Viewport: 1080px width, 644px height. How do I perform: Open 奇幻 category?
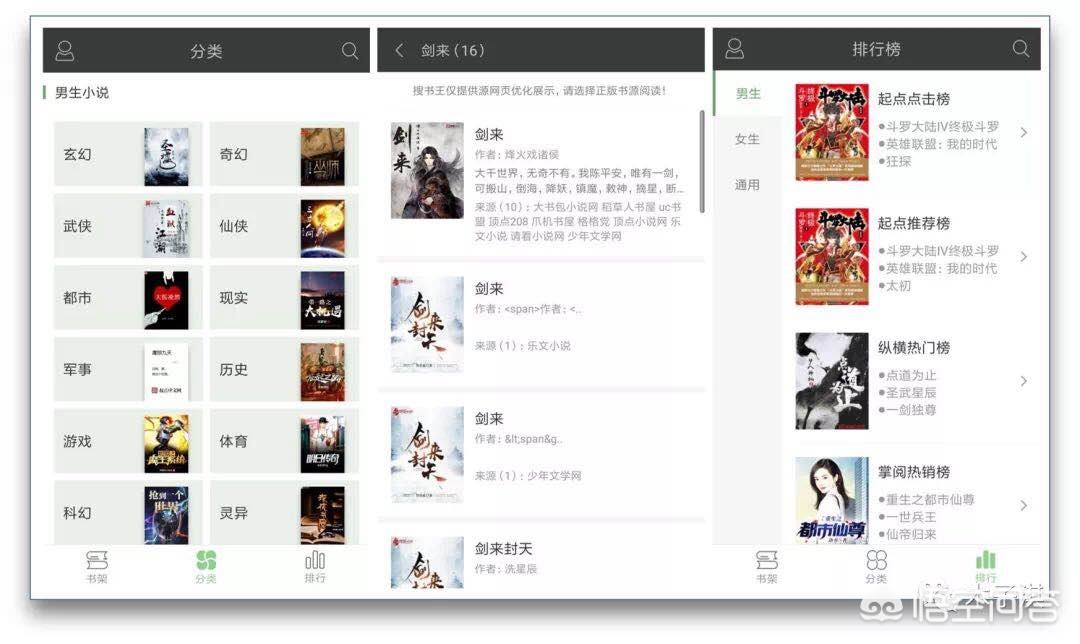coord(284,154)
